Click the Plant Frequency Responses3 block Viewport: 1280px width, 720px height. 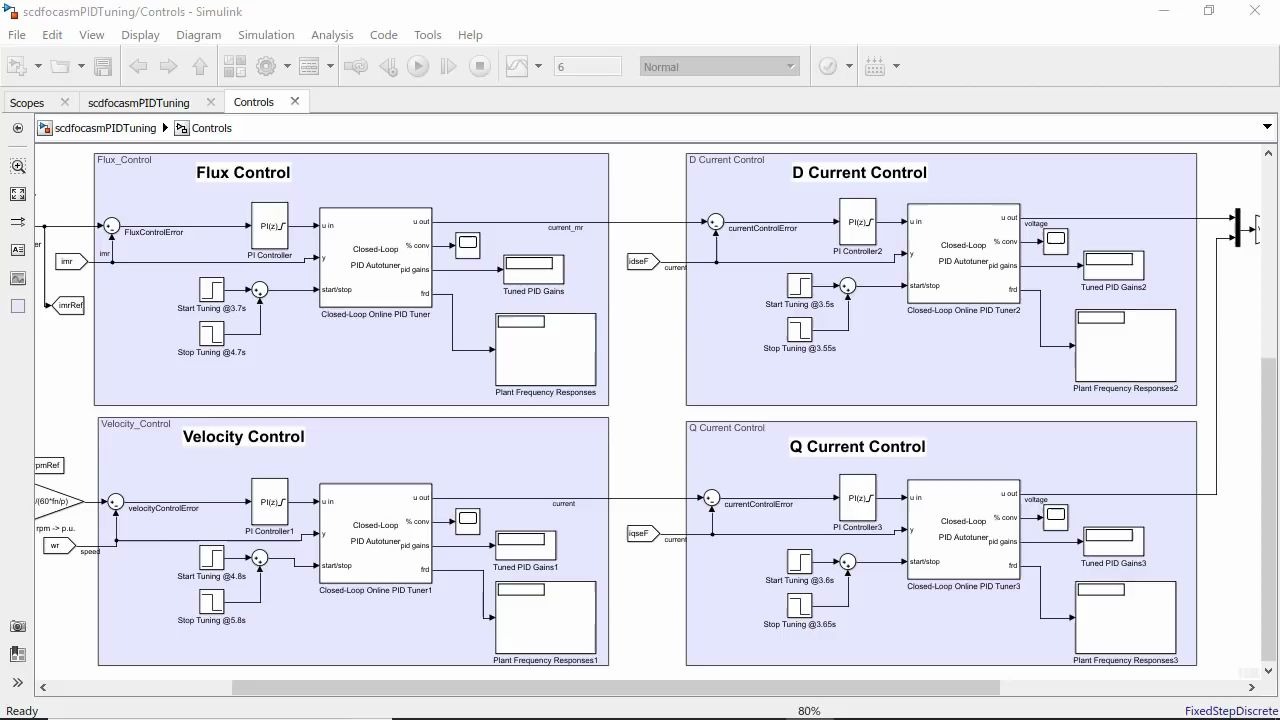coord(1126,617)
